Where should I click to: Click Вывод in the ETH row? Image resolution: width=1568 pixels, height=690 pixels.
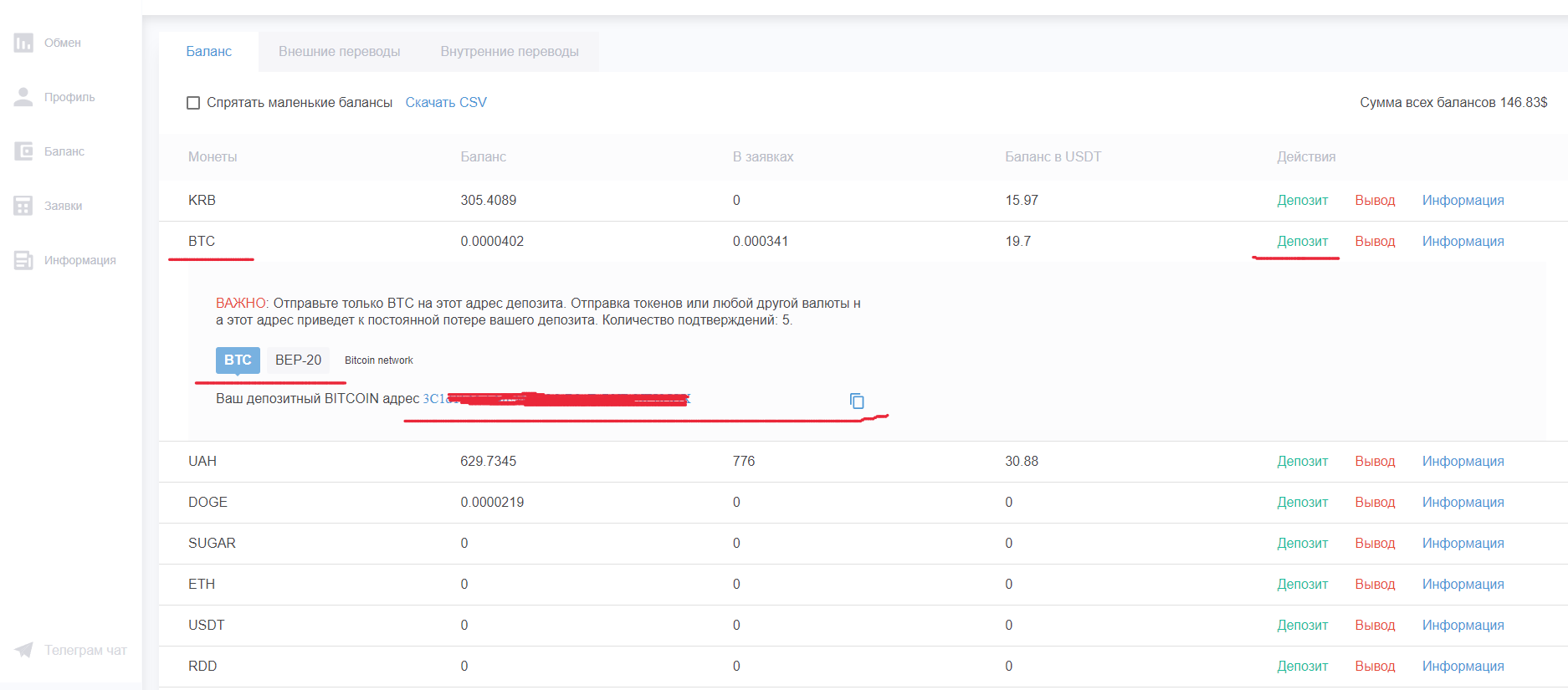point(1375,585)
